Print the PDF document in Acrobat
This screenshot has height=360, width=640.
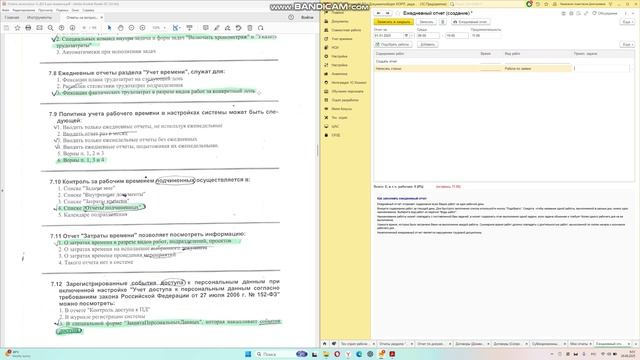pyautogui.click(x=28, y=28)
